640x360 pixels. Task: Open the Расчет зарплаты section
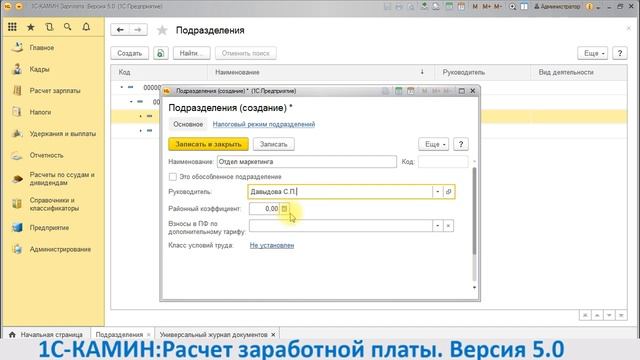pos(55,91)
